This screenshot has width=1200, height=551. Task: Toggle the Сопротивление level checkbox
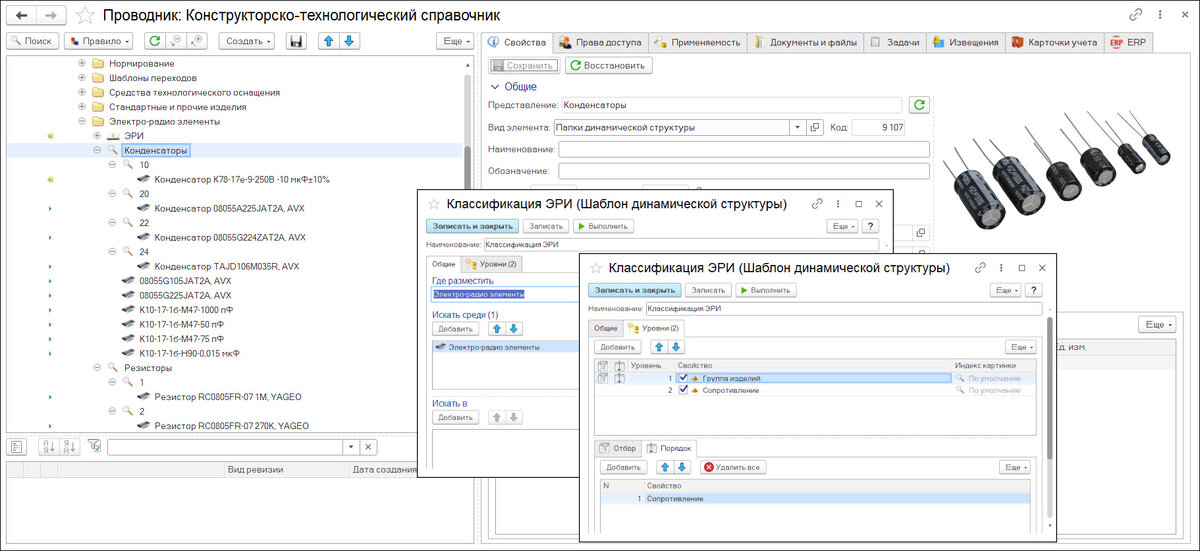point(683,390)
